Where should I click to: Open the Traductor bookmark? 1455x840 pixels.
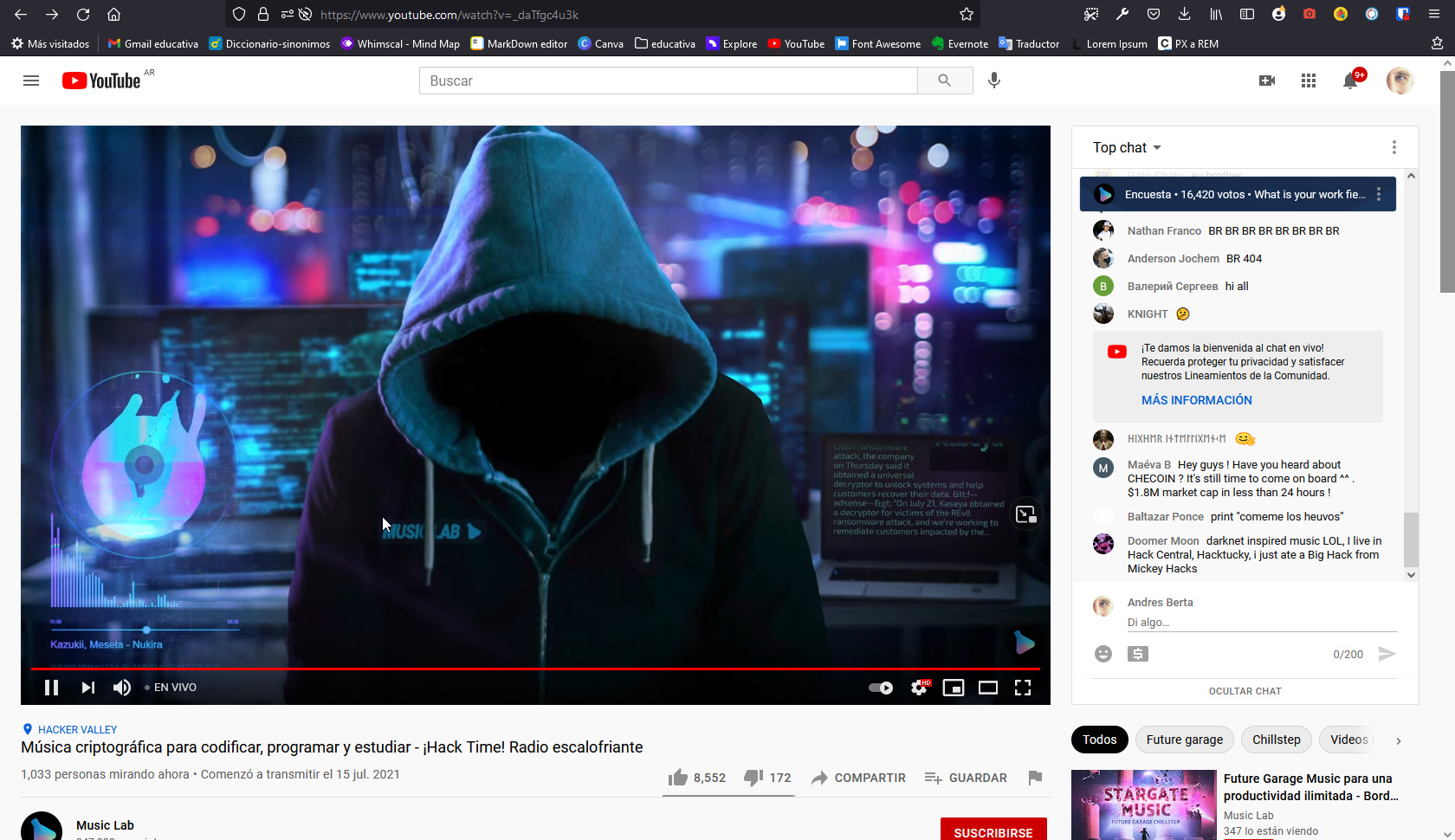(x=1029, y=44)
